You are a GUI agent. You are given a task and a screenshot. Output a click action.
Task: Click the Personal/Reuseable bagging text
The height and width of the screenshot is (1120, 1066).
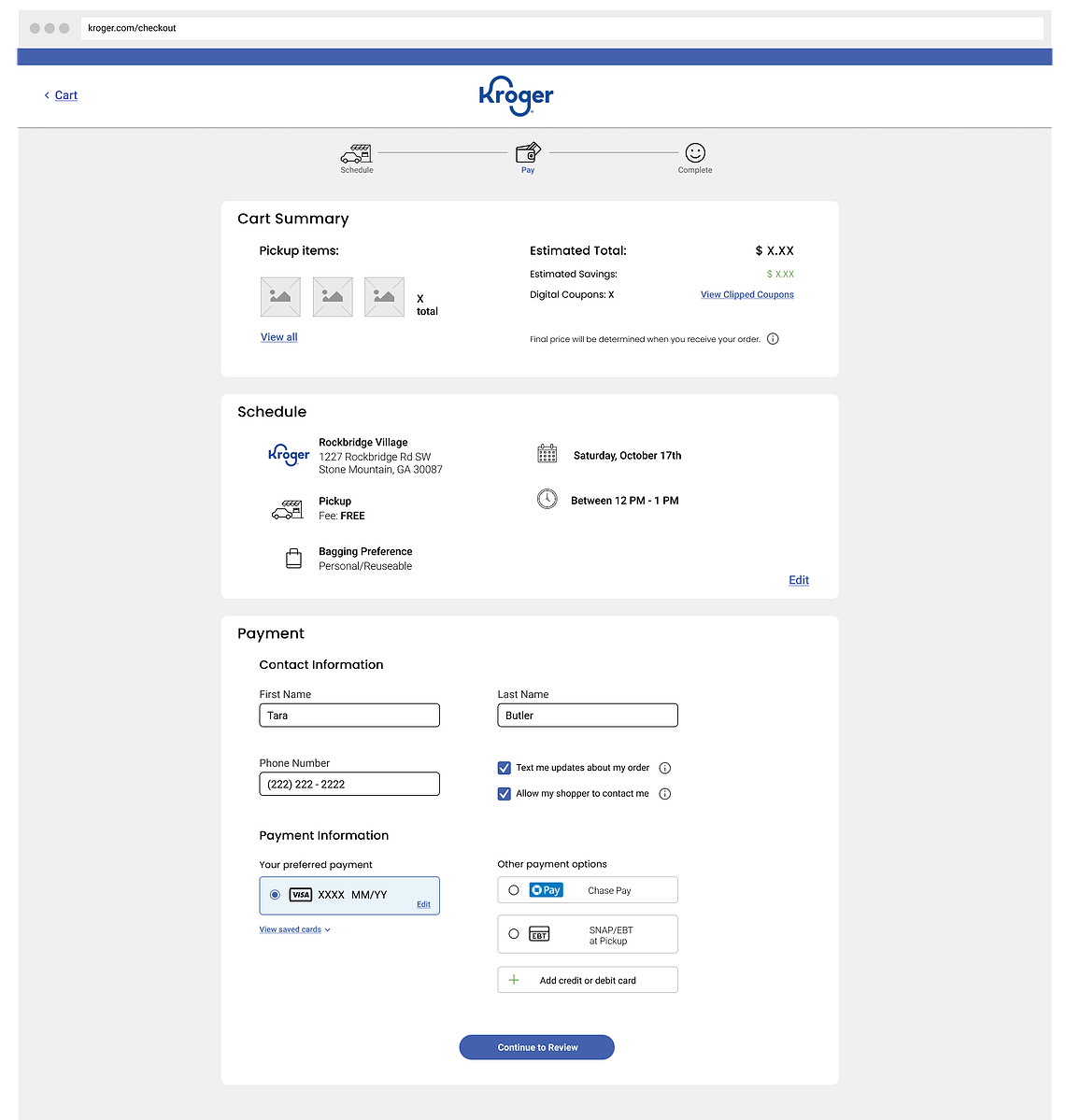pyautogui.click(x=365, y=566)
